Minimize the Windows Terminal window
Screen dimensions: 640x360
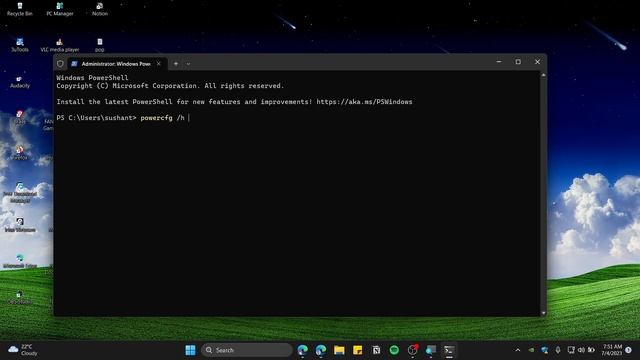(x=499, y=62)
